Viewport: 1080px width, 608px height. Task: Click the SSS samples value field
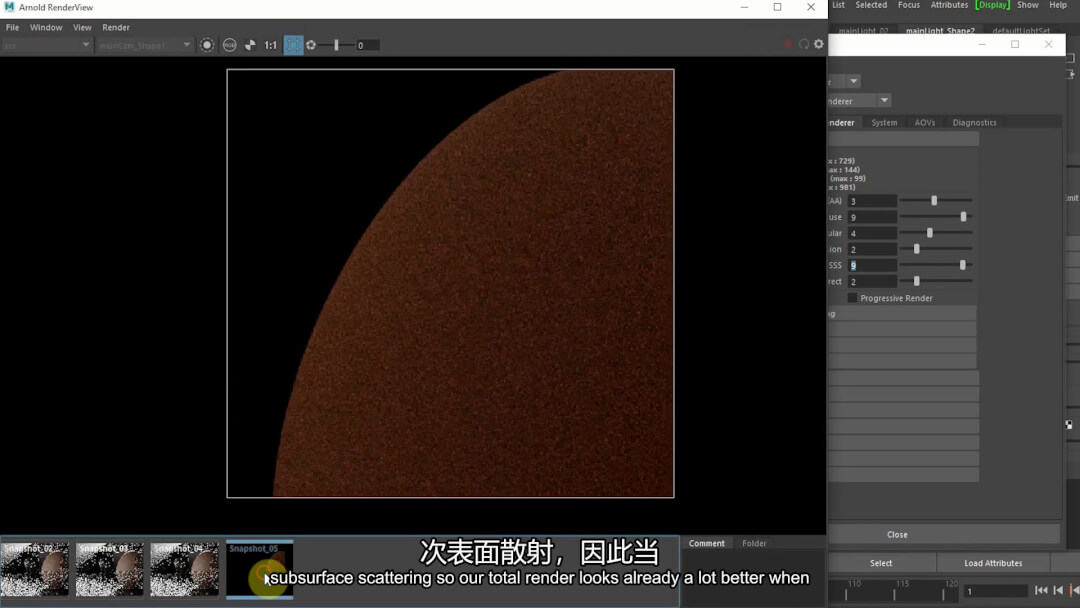point(872,265)
